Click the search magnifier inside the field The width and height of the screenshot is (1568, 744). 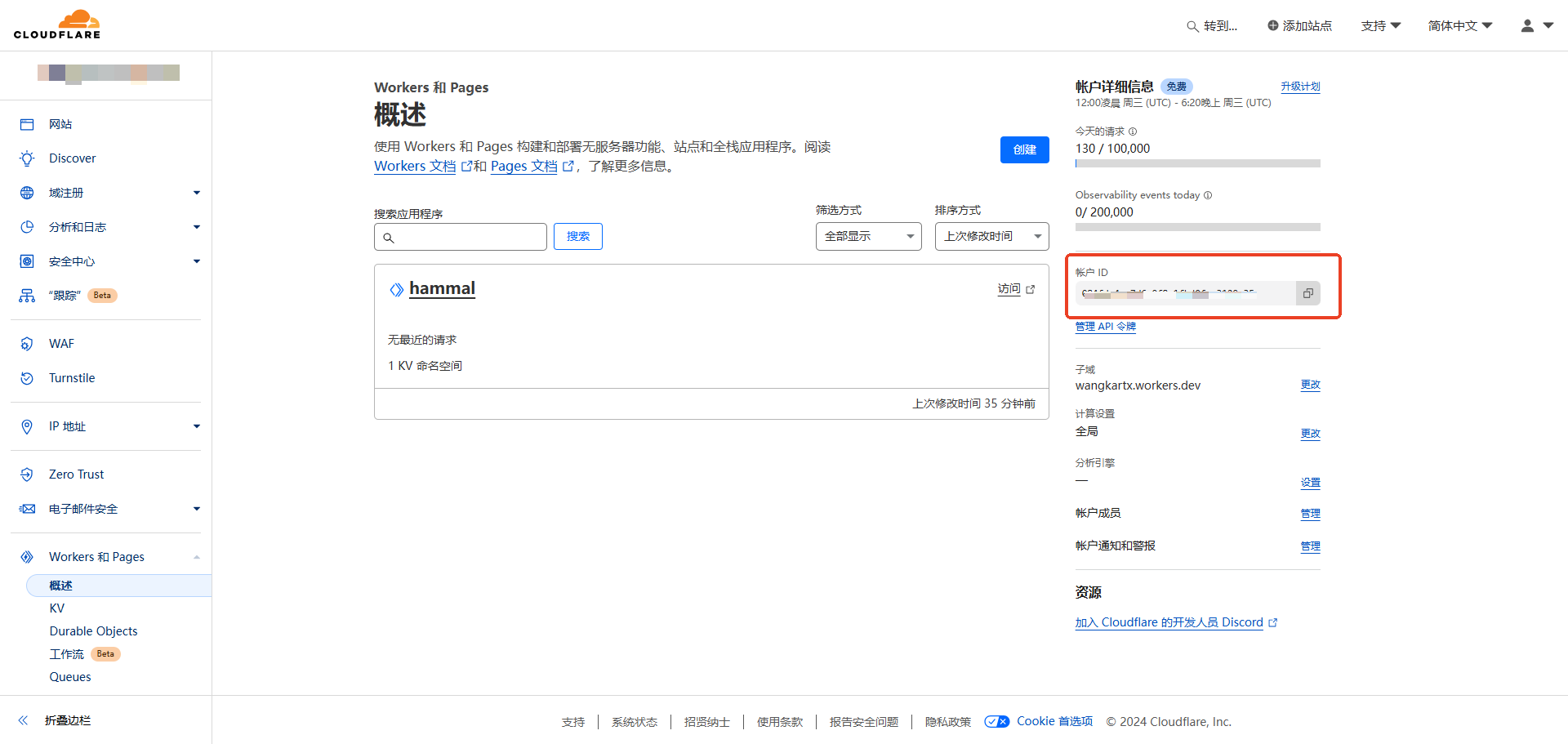pyautogui.click(x=389, y=238)
